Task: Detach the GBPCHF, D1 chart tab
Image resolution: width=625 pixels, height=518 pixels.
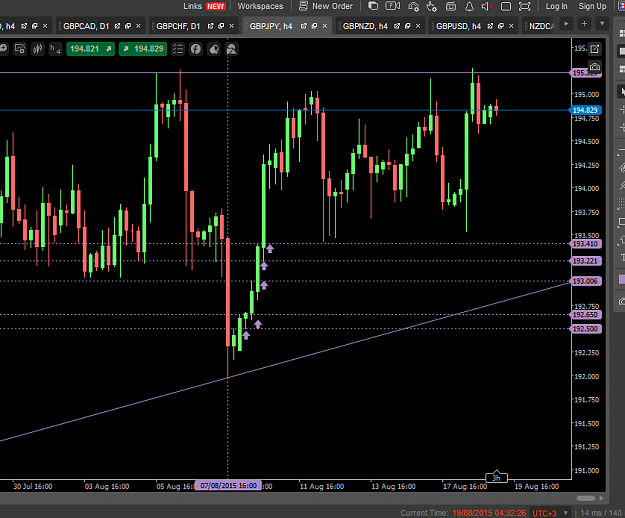Action: coord(210,26)
